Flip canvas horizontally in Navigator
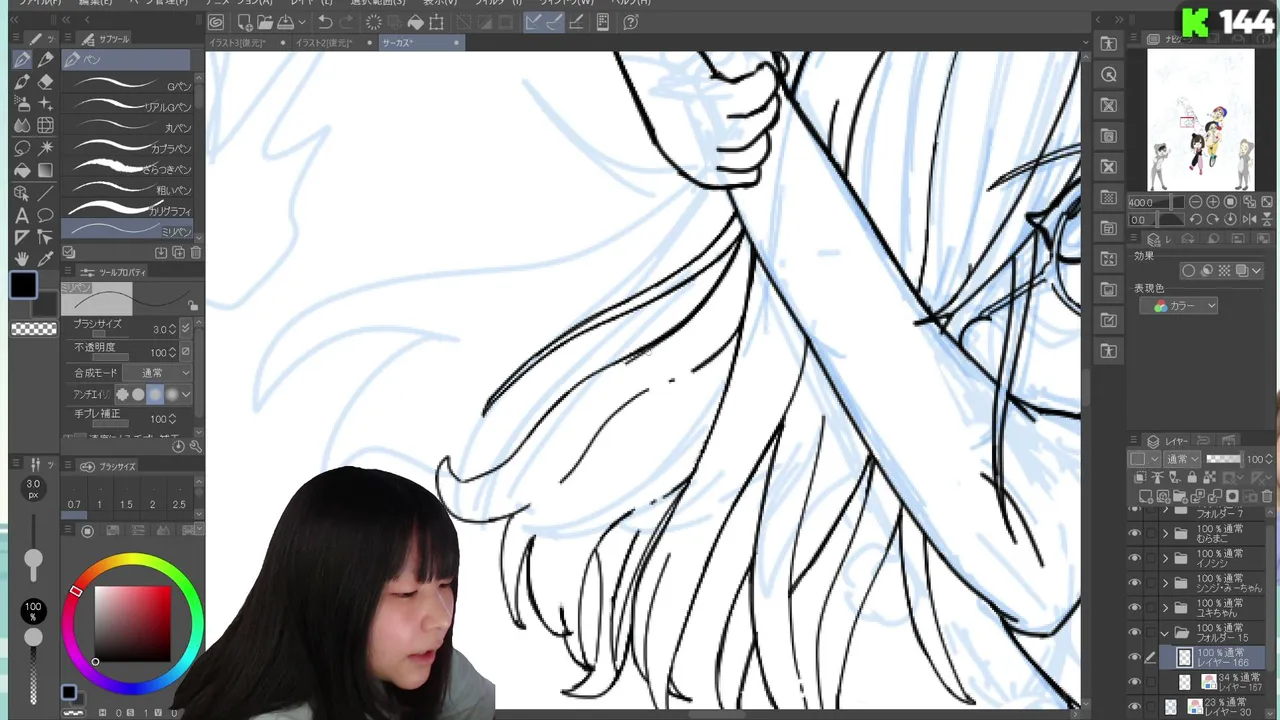This screenshot has height=720, width=1280. coord(1249,220)
